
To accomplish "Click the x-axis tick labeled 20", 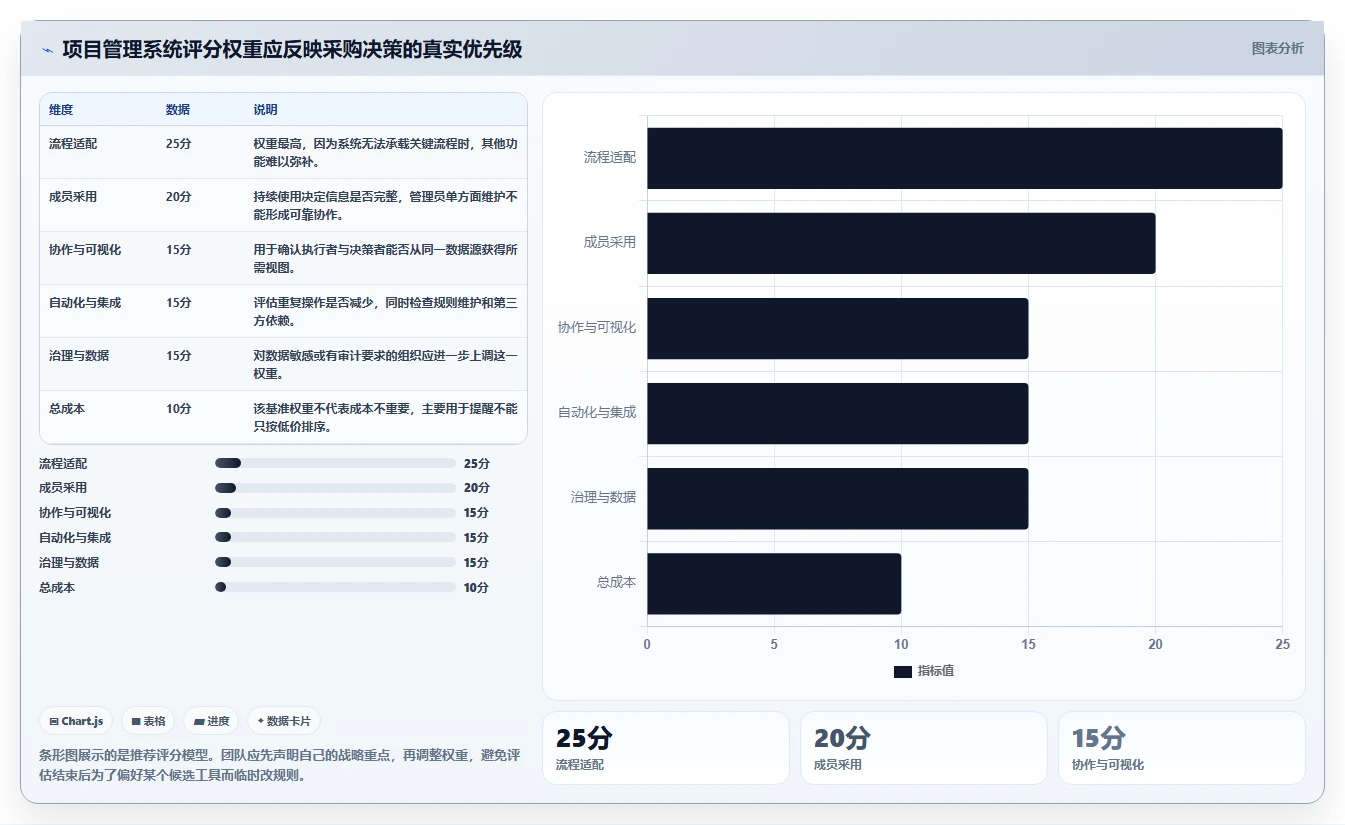I will 1155,645.
